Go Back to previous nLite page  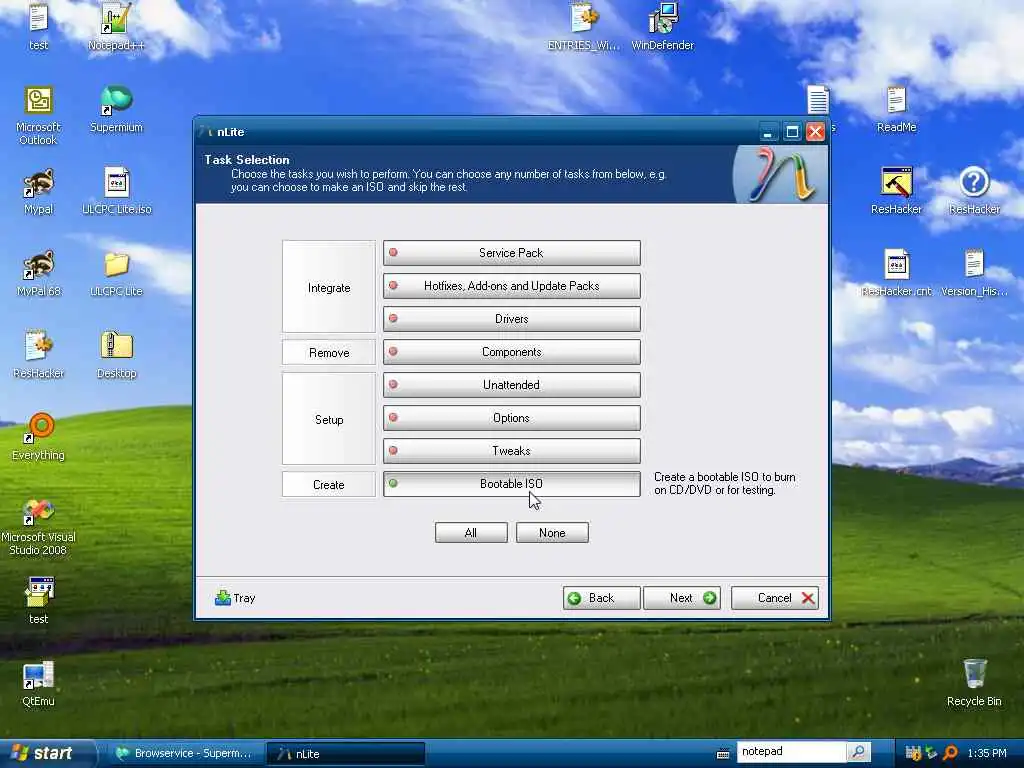[x=601, y=598]
